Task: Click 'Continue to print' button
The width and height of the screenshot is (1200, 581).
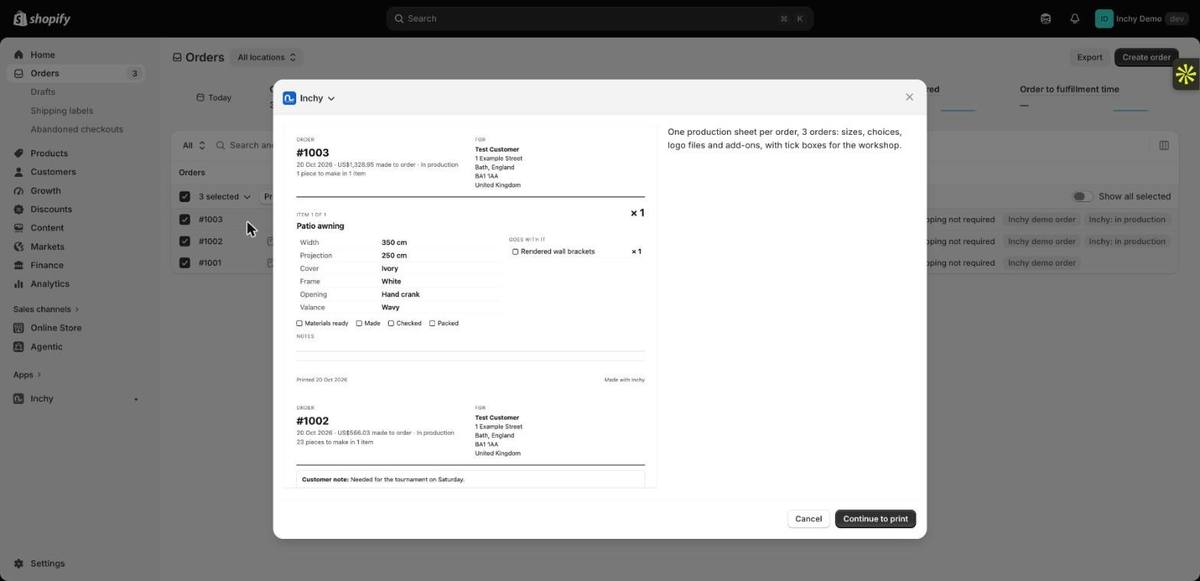Action: click(875, 519)
